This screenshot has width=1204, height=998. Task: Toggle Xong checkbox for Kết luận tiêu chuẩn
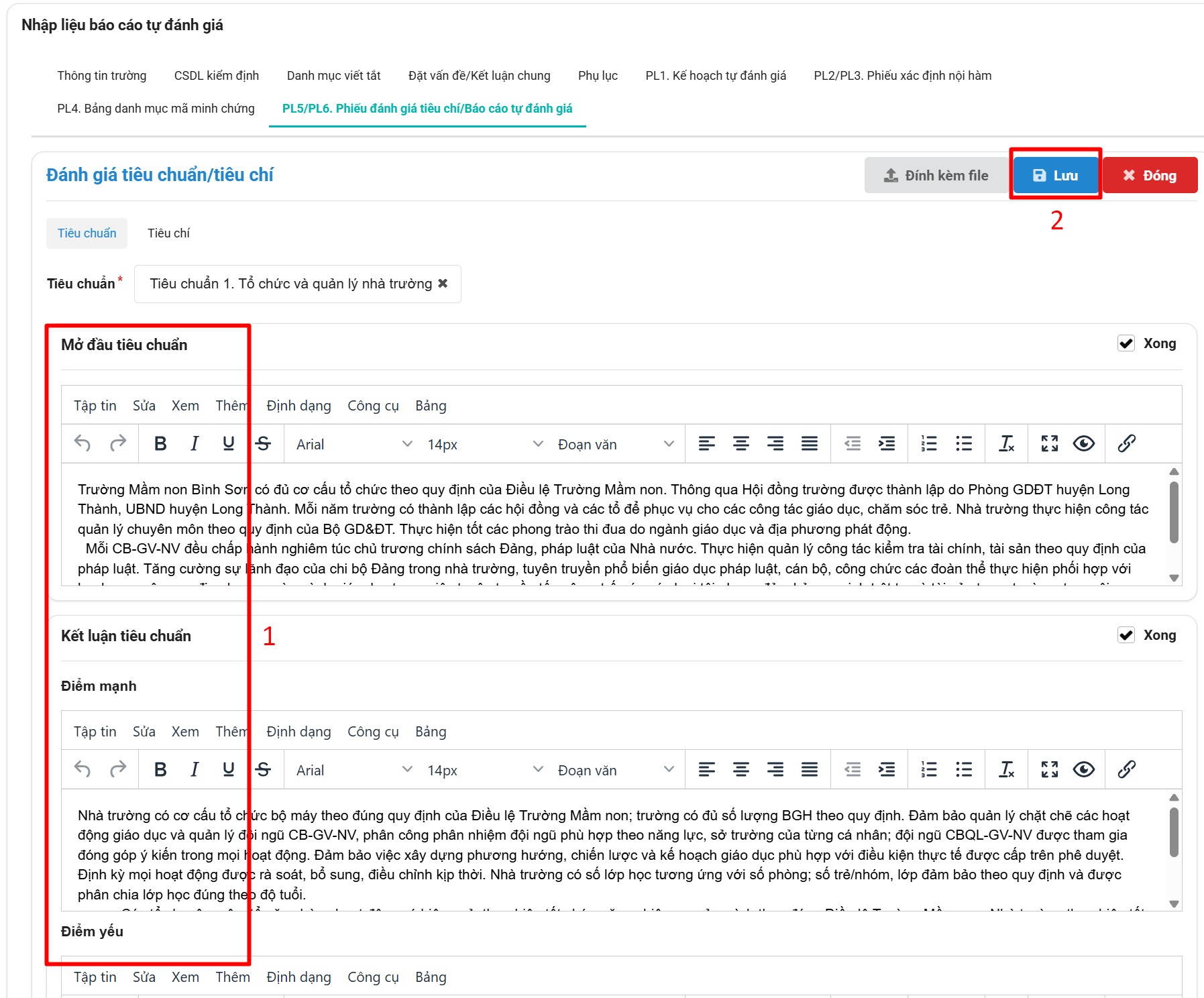[1126, 635]
